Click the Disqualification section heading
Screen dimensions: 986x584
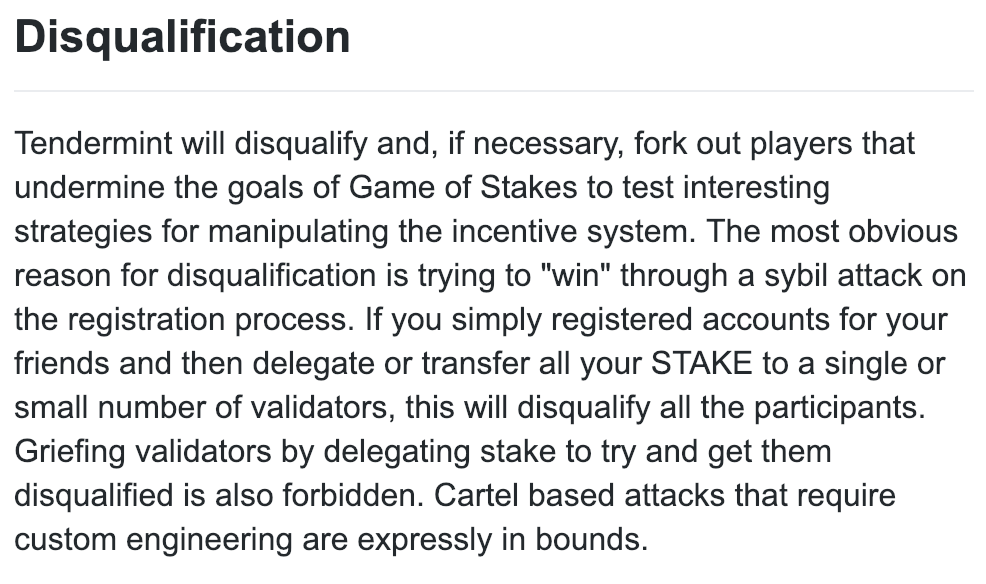click(182, 37)
